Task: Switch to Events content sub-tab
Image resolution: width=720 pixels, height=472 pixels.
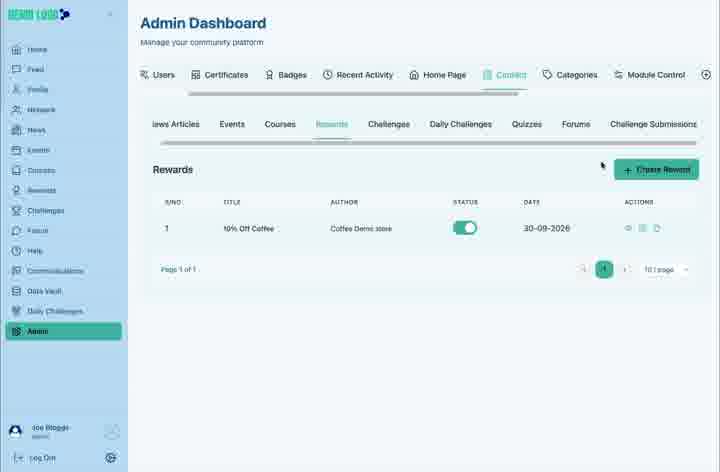Action: click(x=232, y=124)
